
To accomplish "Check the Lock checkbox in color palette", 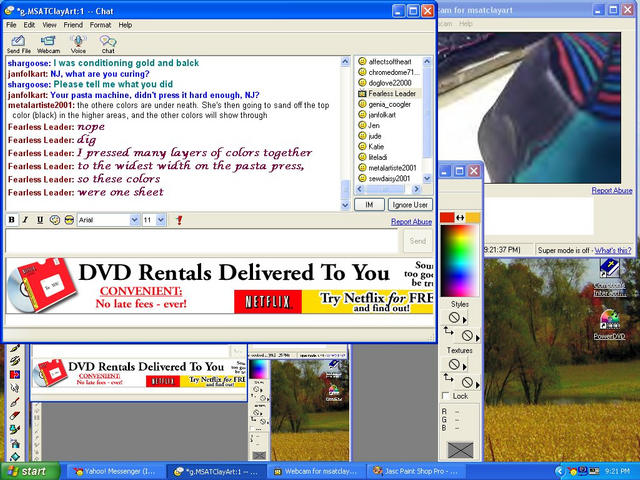I will point(446,396).
